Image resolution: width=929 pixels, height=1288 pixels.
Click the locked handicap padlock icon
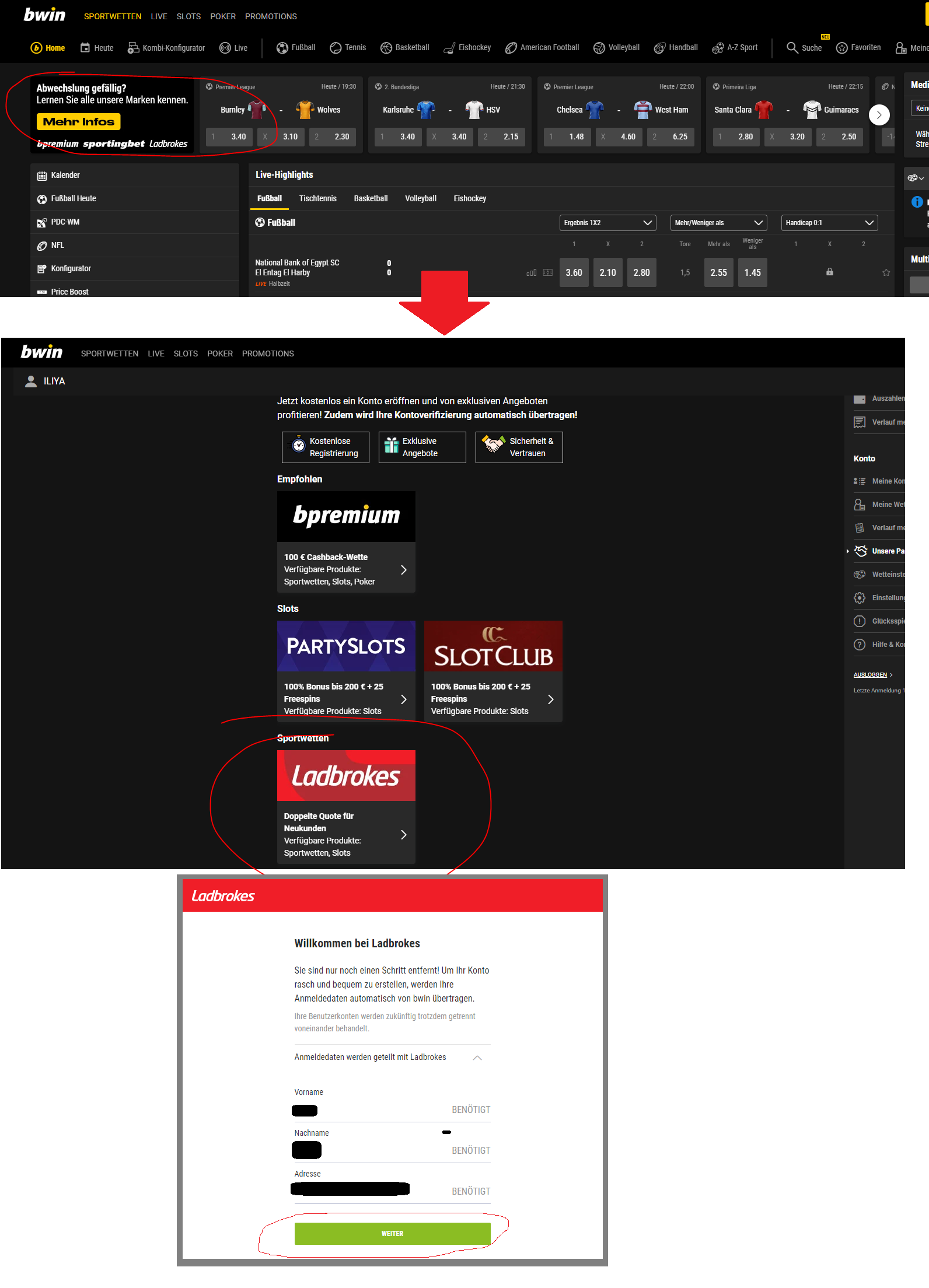tap(830, 272)
